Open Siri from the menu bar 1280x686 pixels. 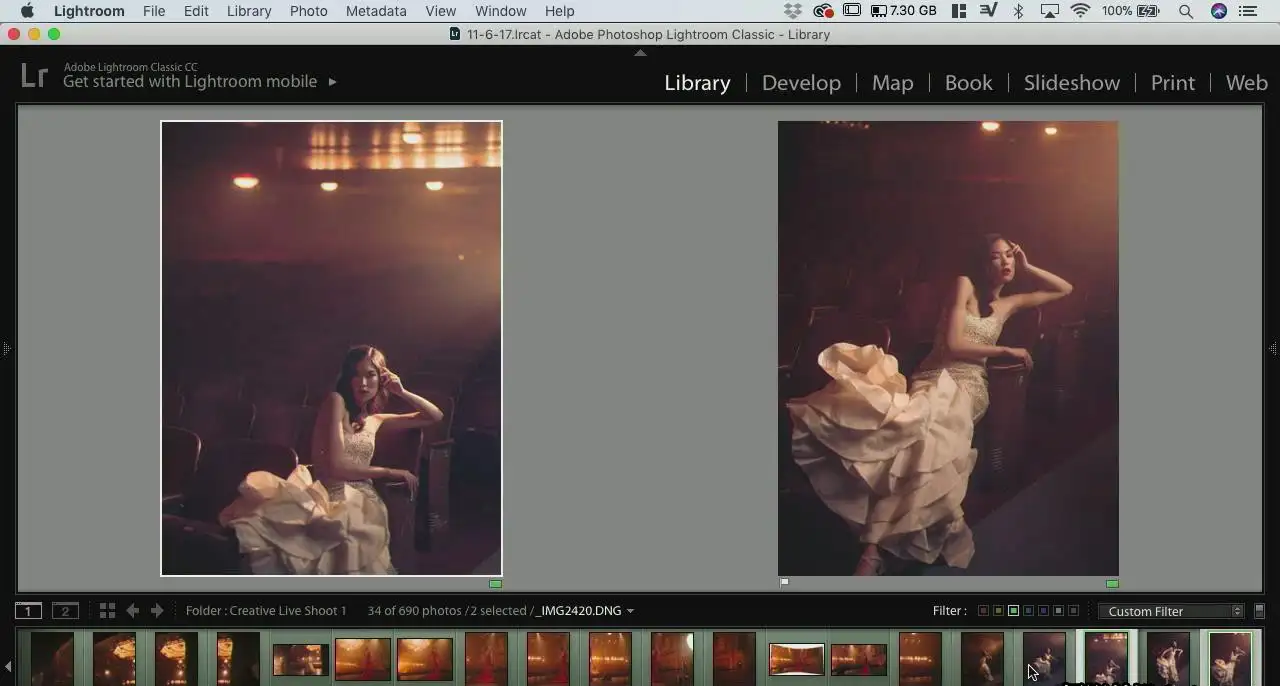1219,11
